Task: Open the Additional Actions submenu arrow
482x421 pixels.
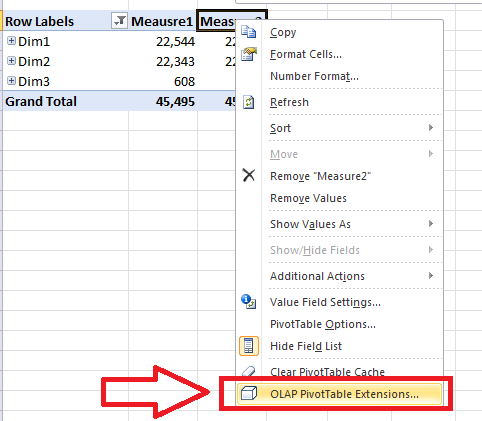Action: 431,276
